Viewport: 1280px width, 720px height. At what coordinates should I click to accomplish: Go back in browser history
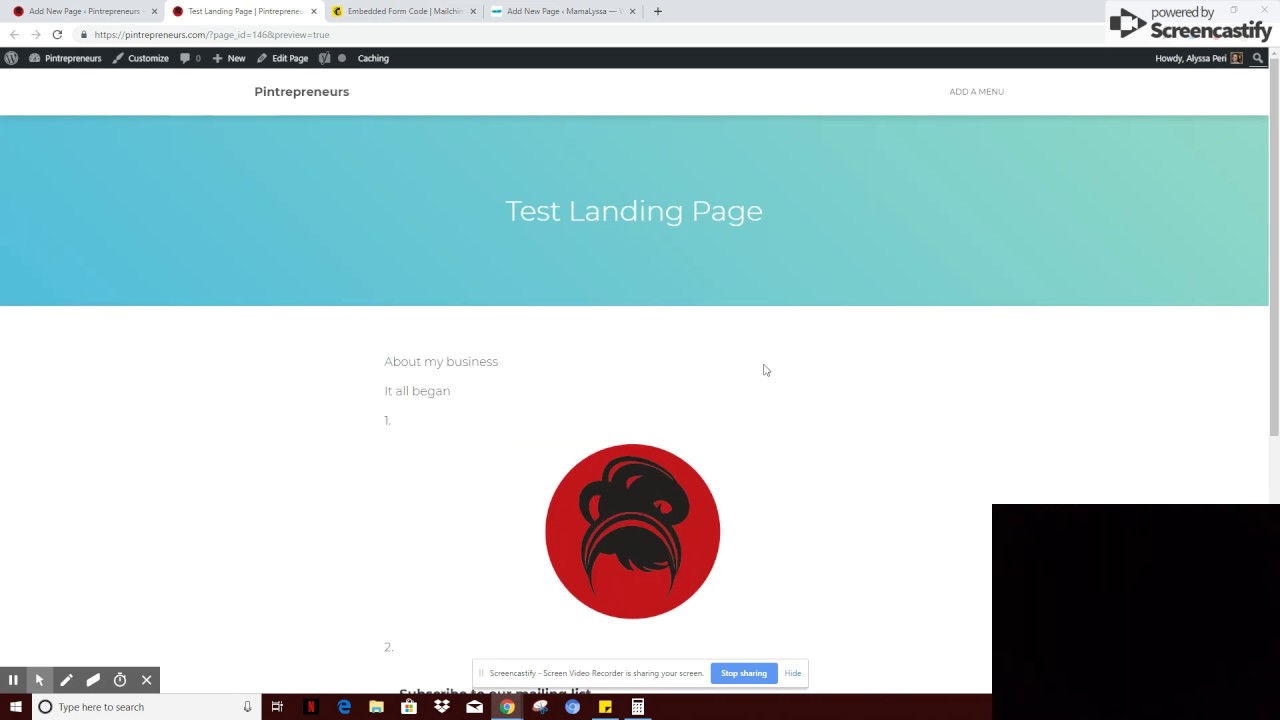[x=14, y=34]
